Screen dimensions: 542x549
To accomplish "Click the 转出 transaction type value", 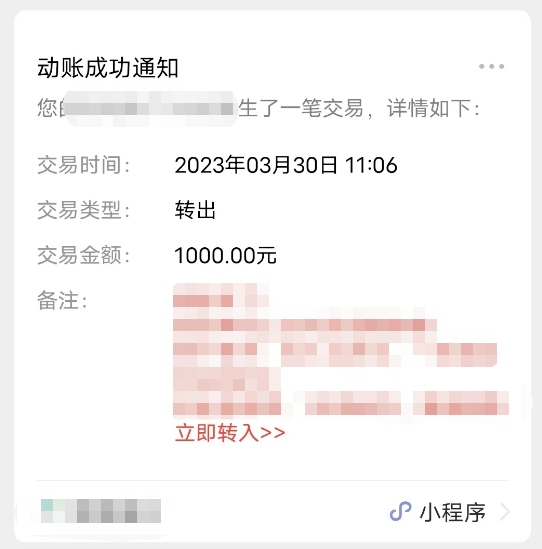I will pyautogui.click(x=195, y=210).
